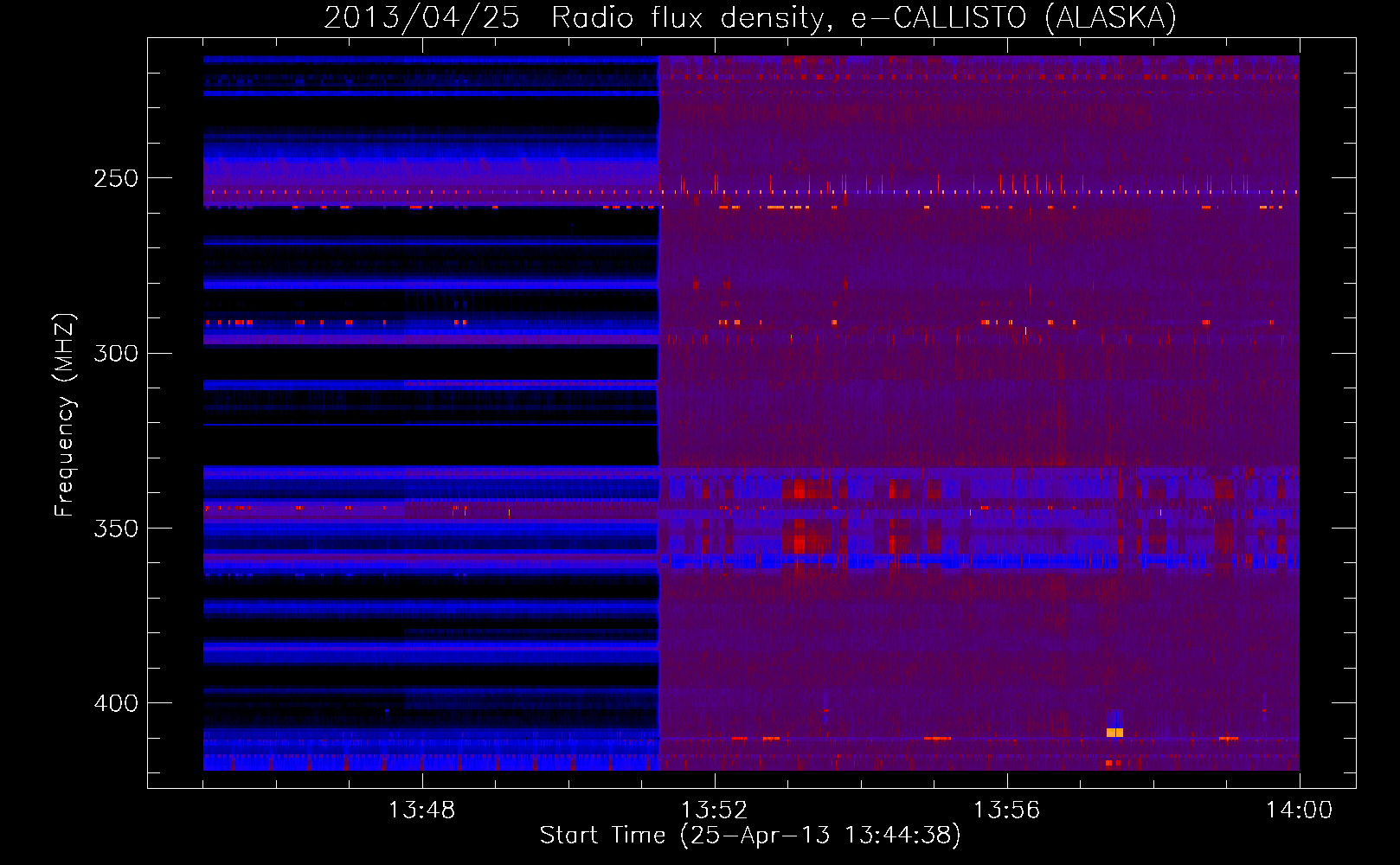Viewport: 1400px width, 865px height.
Task: Click the 13:56 time tick label
Action: coord(1006,811)
